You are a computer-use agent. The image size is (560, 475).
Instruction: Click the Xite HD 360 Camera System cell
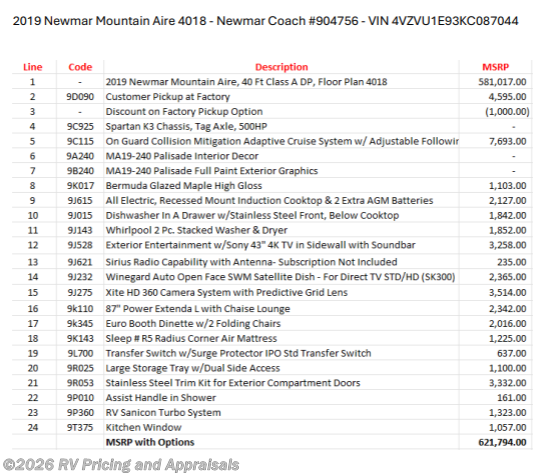click(x=281, y=293)
